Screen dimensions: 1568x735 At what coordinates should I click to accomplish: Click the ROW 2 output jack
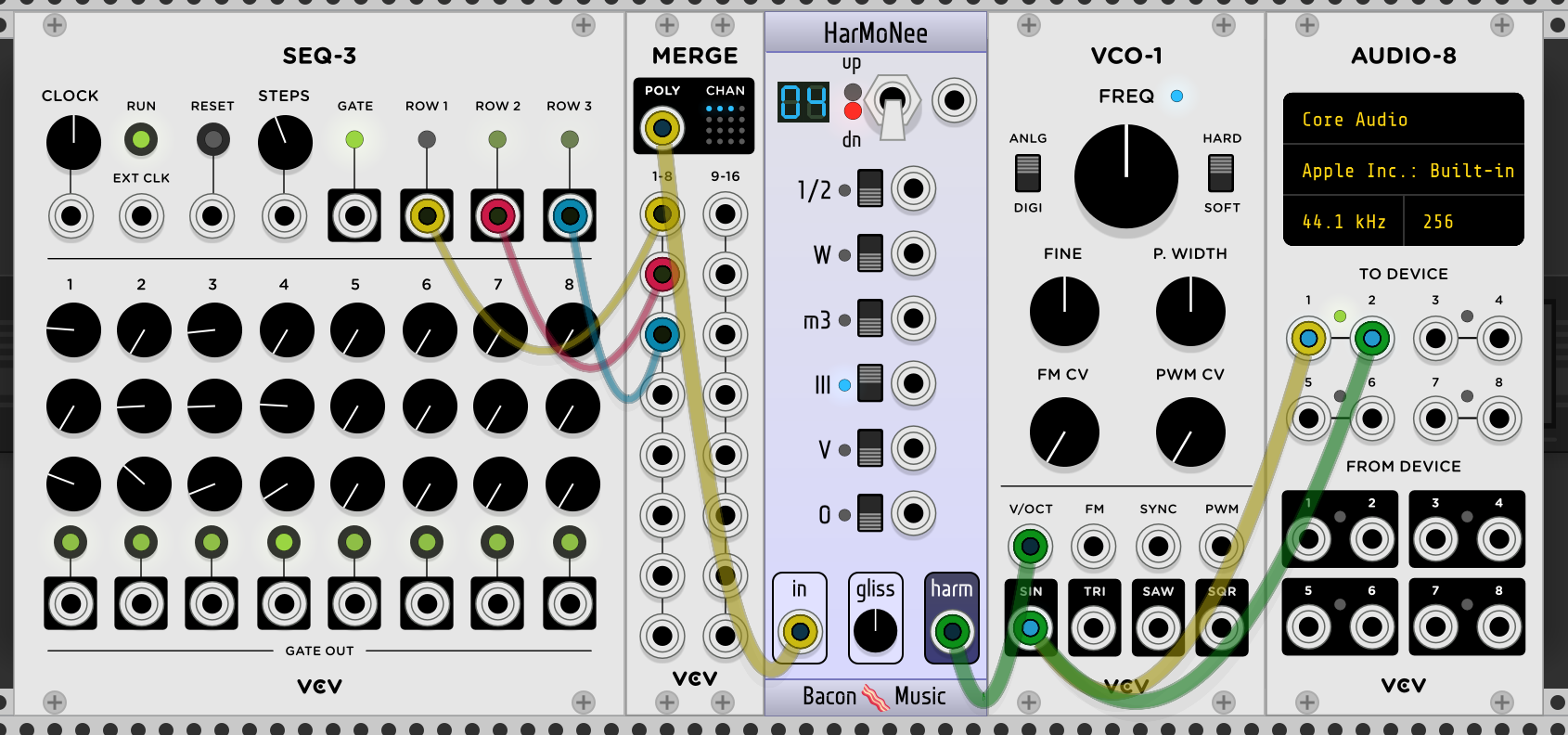497,216
